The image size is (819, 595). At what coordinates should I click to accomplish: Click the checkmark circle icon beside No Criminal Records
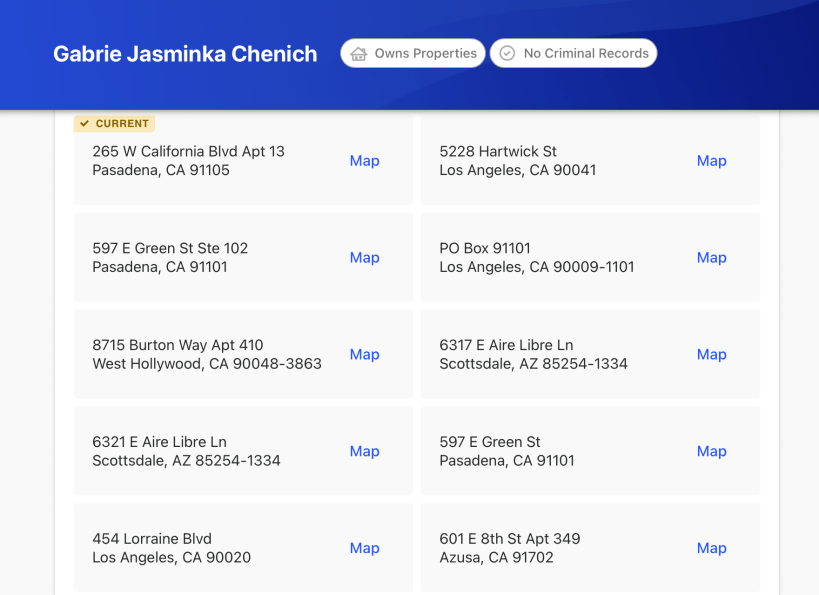click(507, 54)
